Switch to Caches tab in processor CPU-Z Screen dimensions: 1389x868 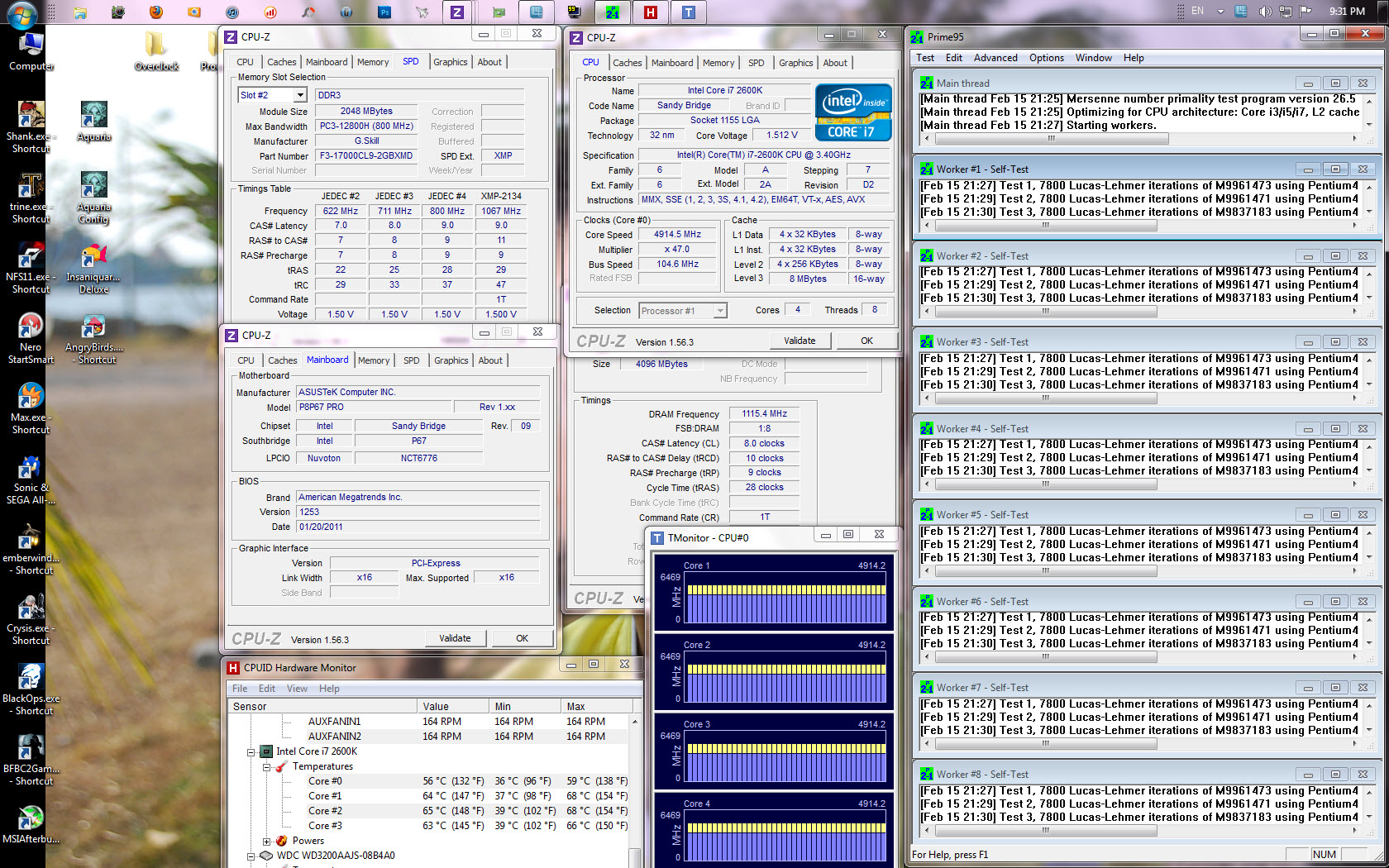click(627, 63)
